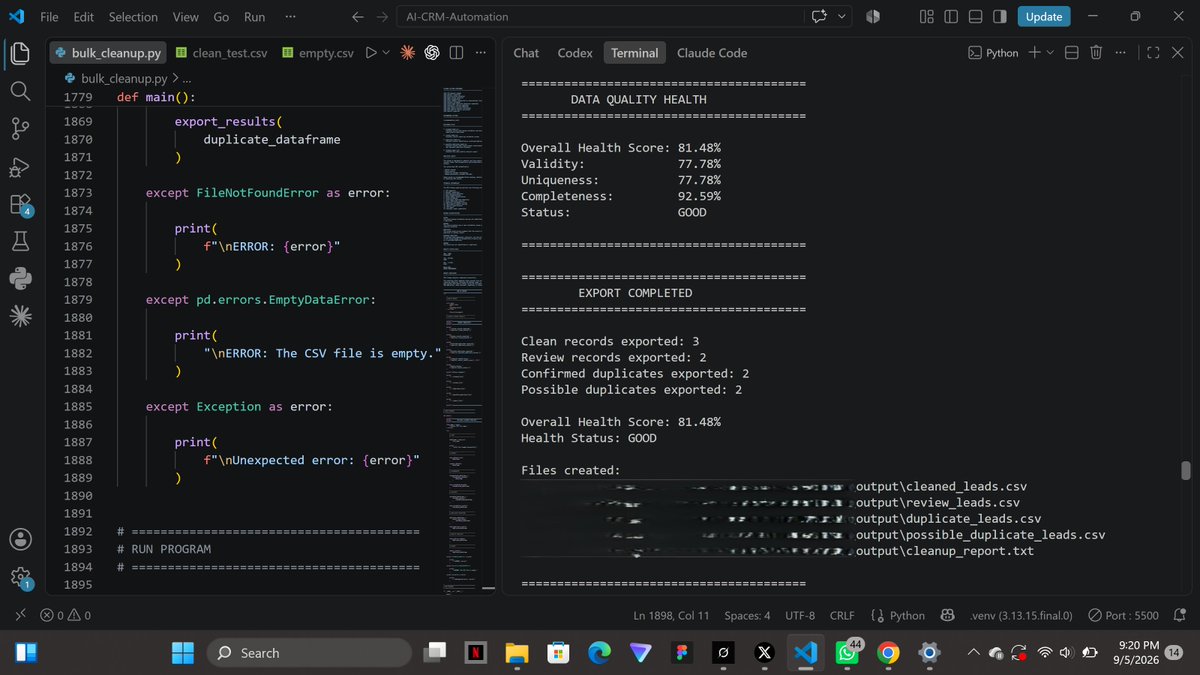Open the Testing flask view
The height and width of the screenshot is (675, 1200).
pyautogui.click(x=21, y=241)
